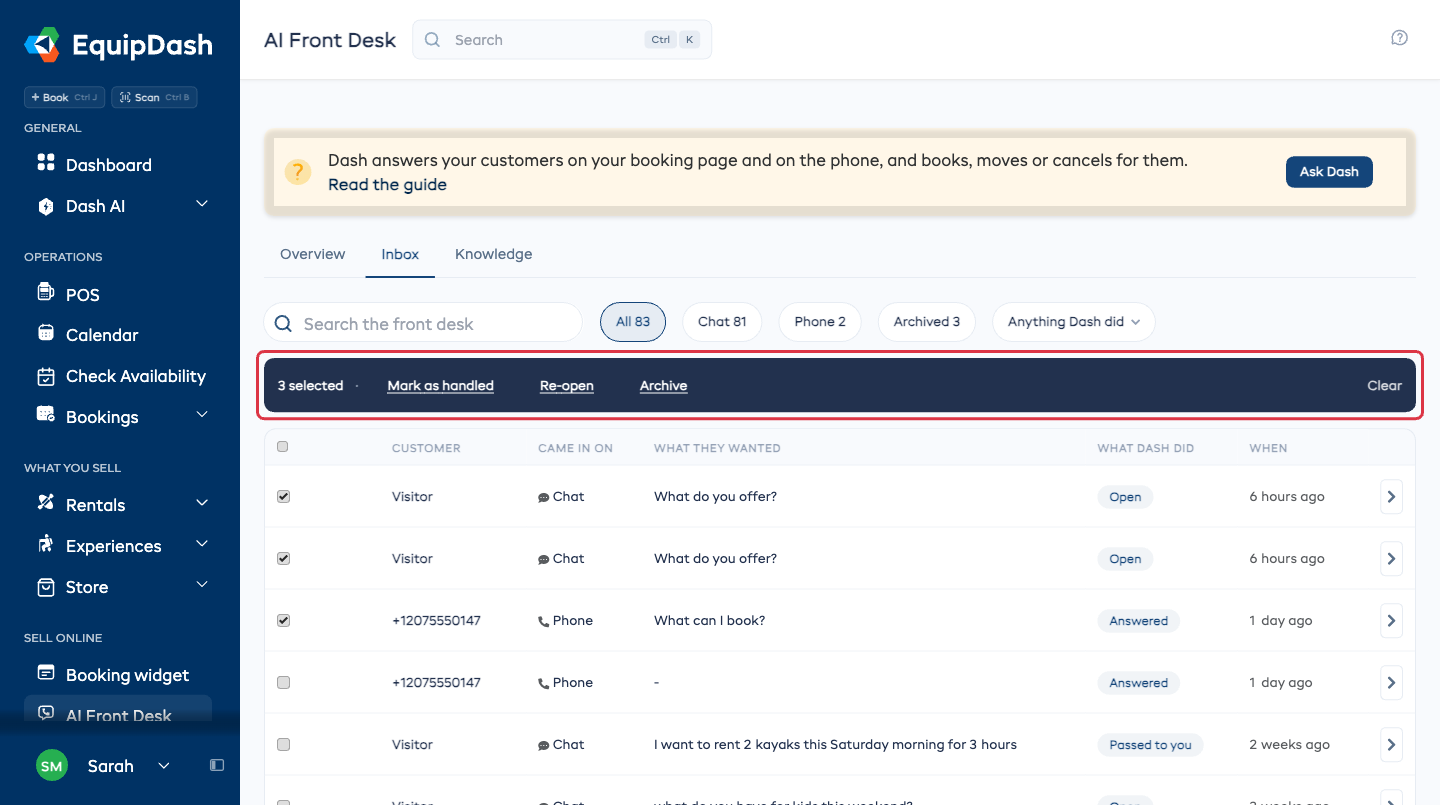Click the Experiences hiker icon

[45, 544]
